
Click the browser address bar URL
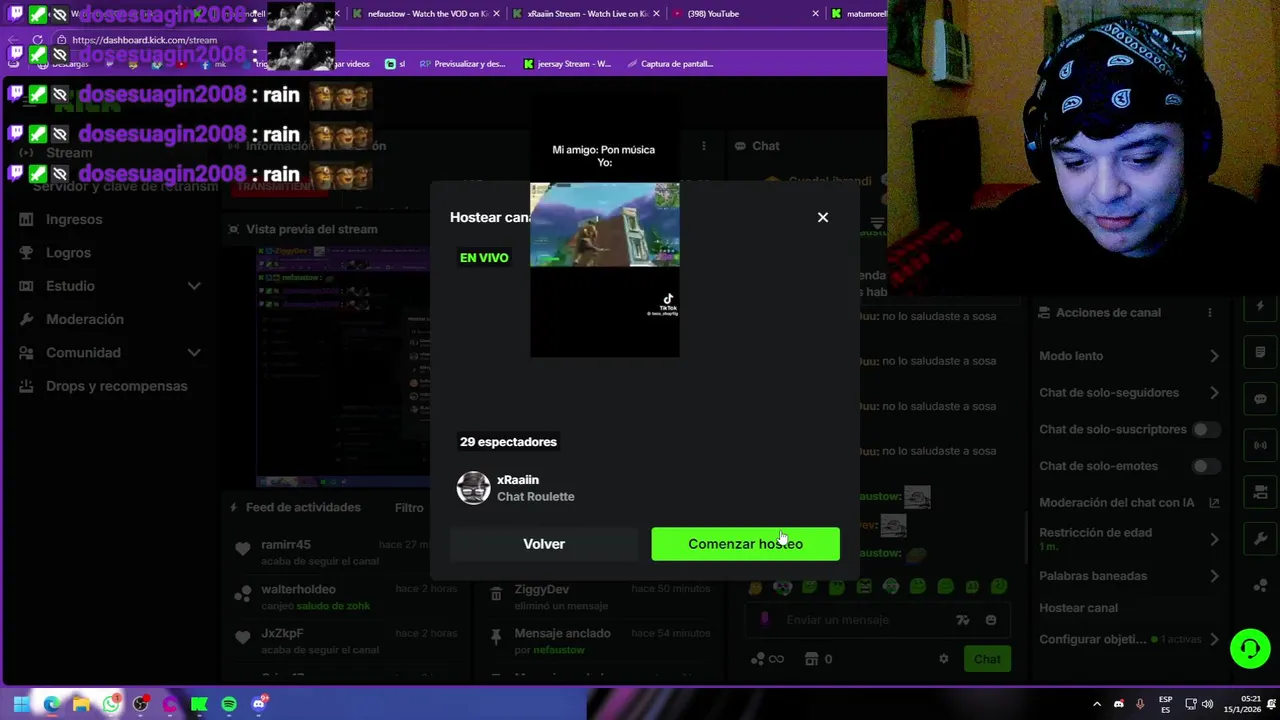pos(144,40)
